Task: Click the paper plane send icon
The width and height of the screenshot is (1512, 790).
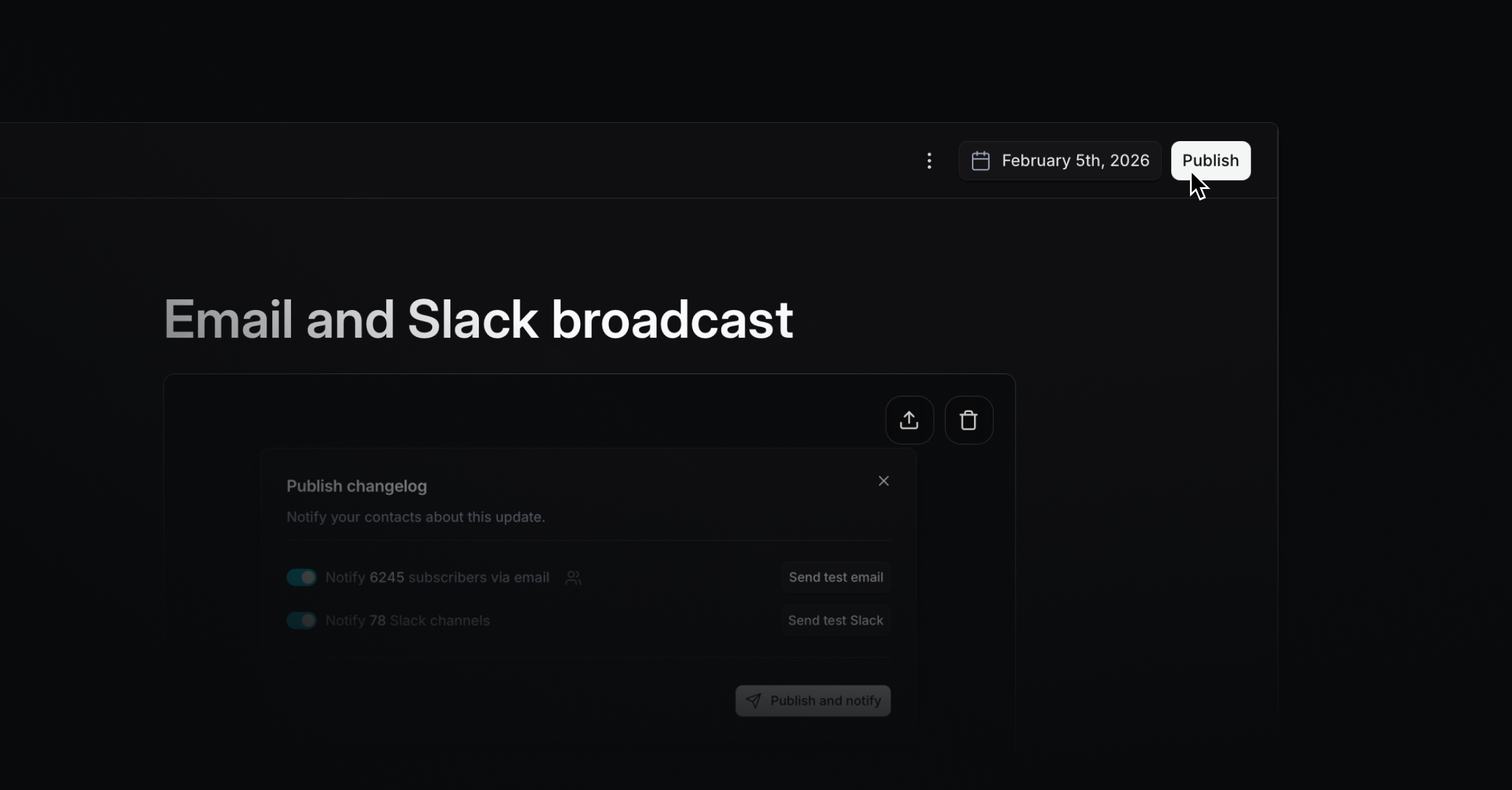Action: (x=753, y=701)
